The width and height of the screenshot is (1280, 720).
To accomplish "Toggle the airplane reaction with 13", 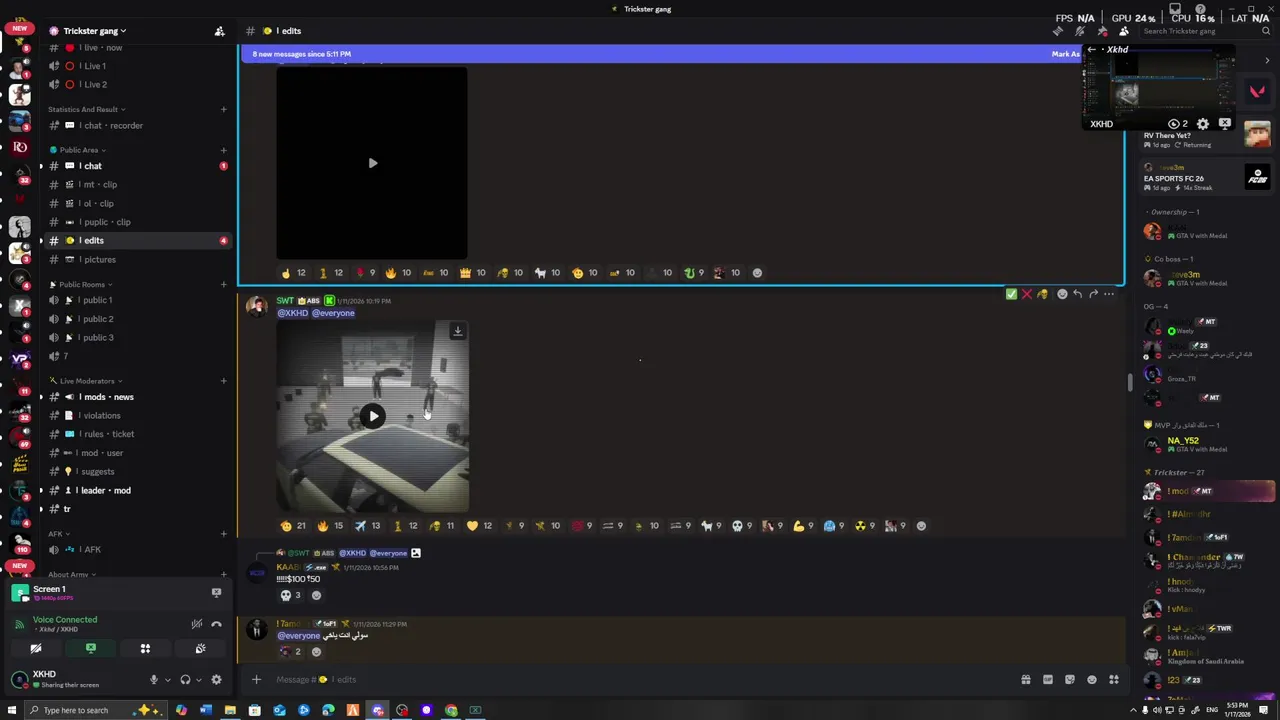I will click(367, 526).
